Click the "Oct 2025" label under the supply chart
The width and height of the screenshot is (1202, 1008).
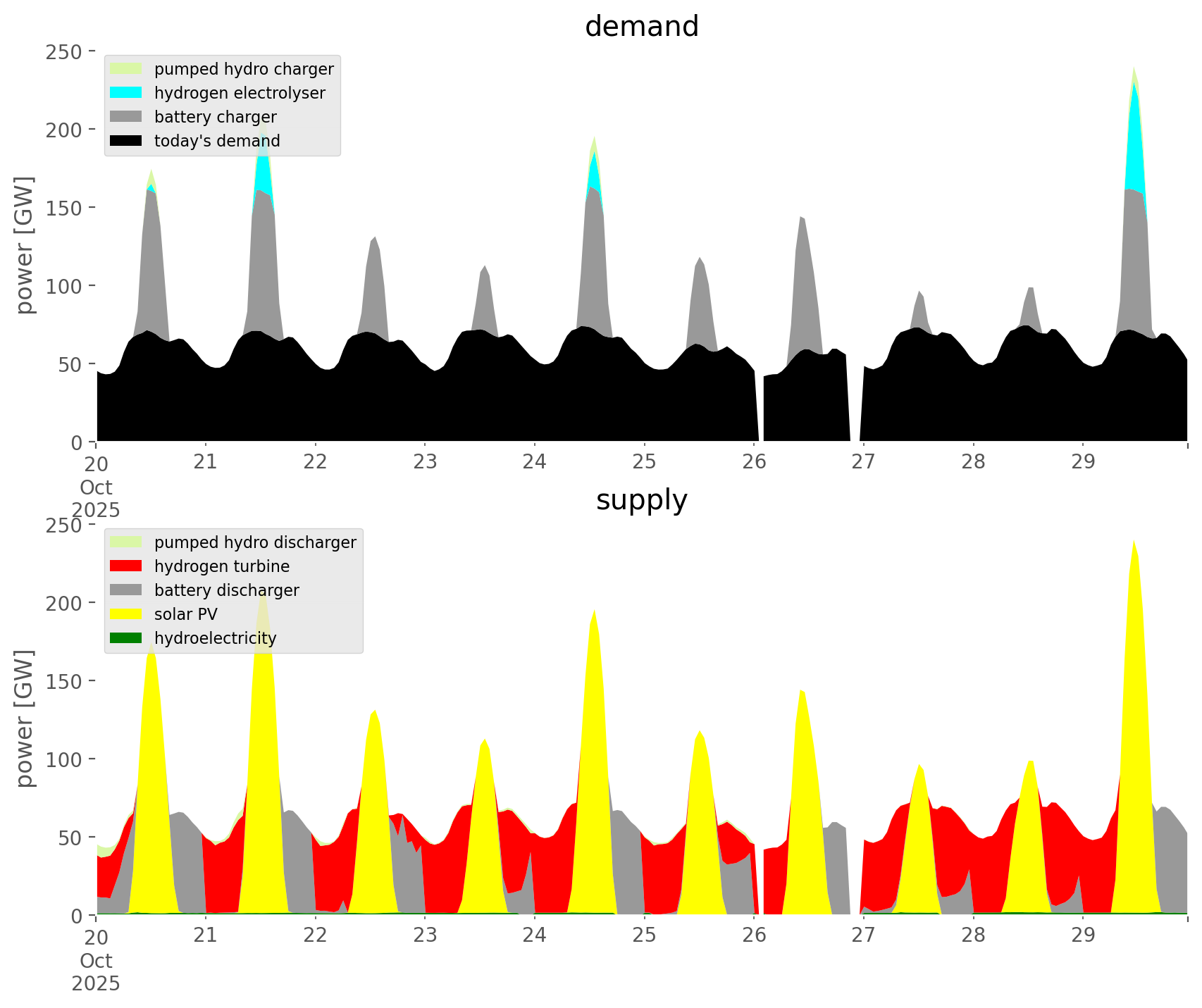(x=96, y=972)
